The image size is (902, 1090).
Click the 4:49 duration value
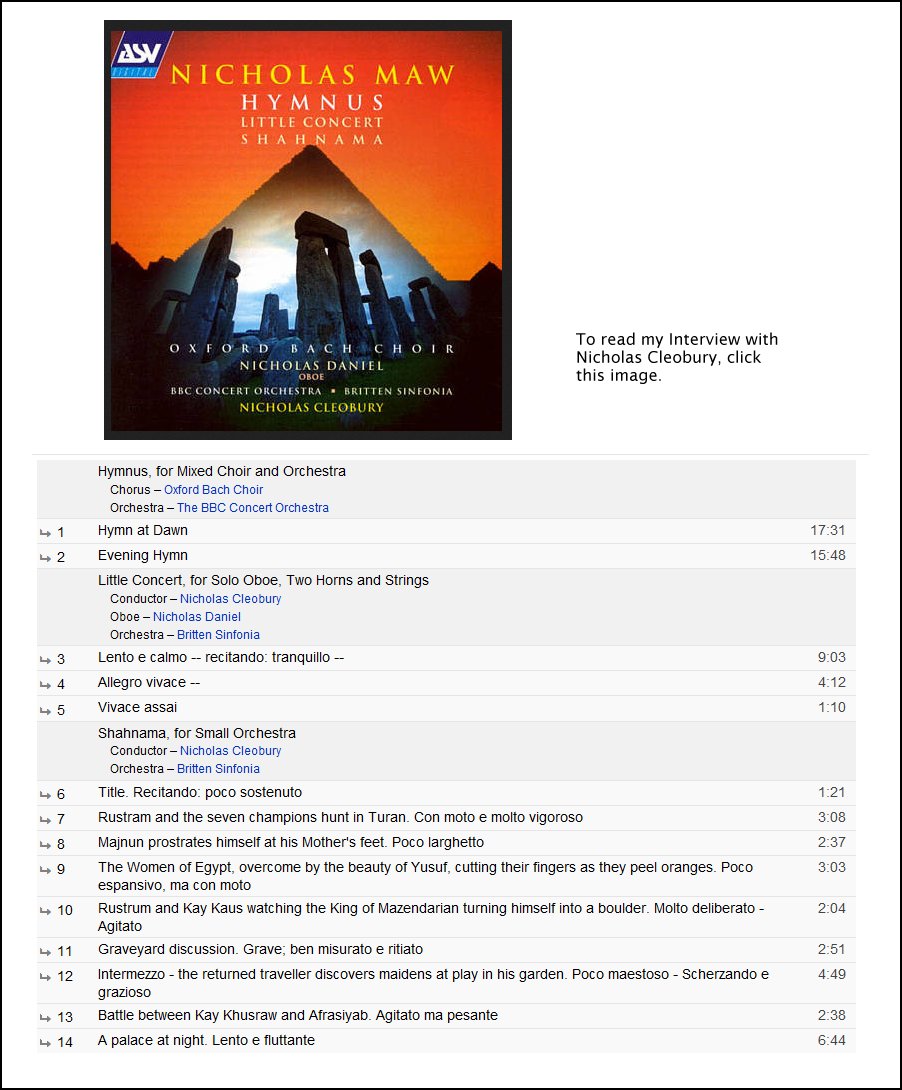point(832,975)
